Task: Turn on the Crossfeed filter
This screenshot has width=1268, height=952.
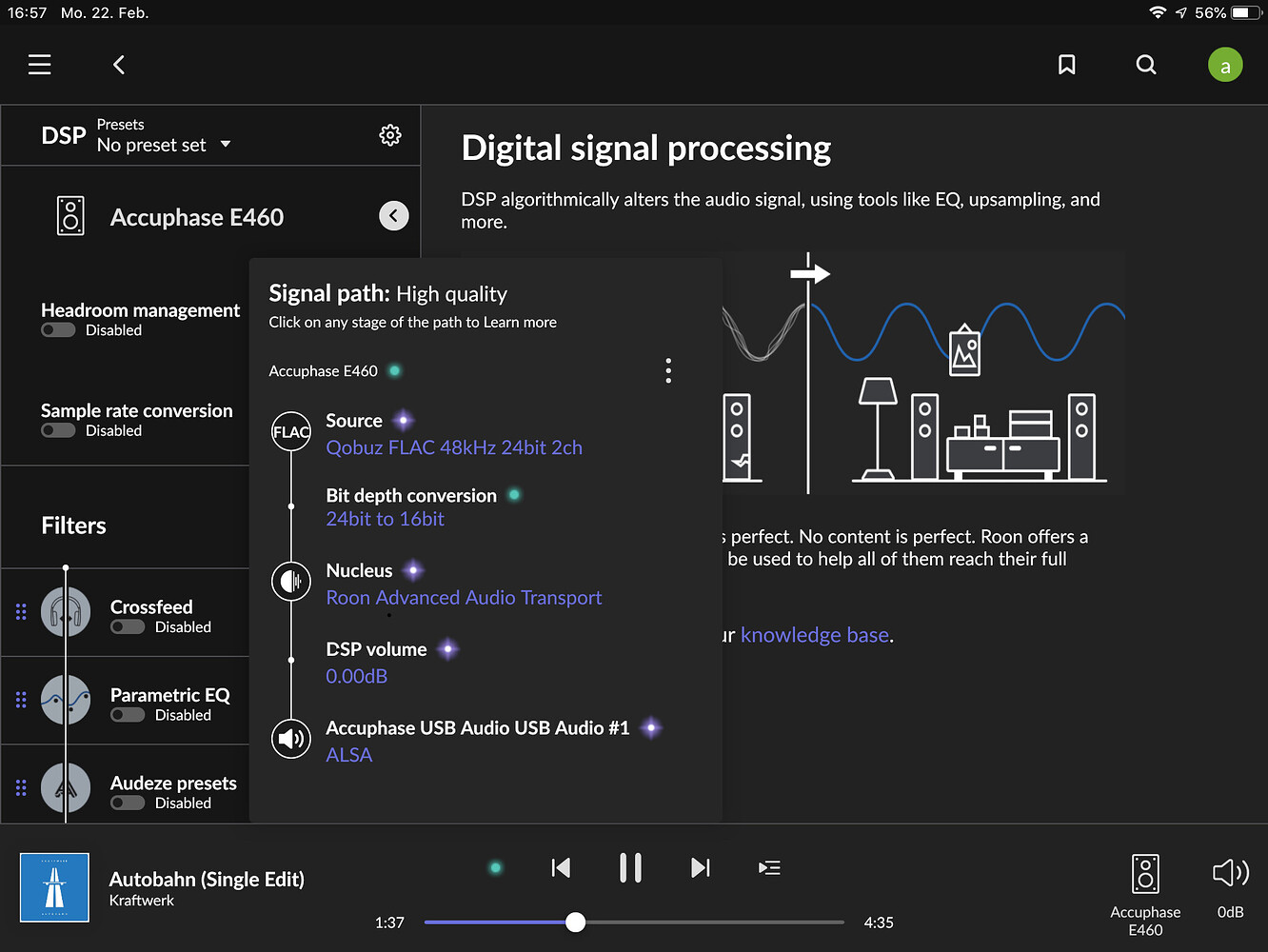Action: [128, 627]
